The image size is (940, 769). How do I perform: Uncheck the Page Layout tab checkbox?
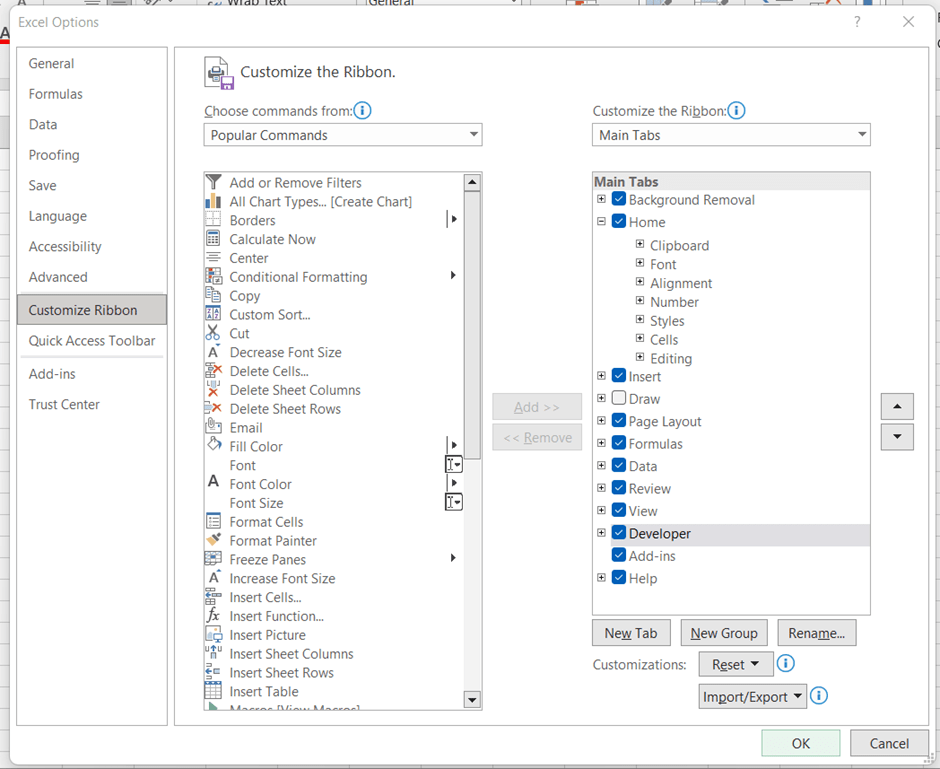(619, 421)
